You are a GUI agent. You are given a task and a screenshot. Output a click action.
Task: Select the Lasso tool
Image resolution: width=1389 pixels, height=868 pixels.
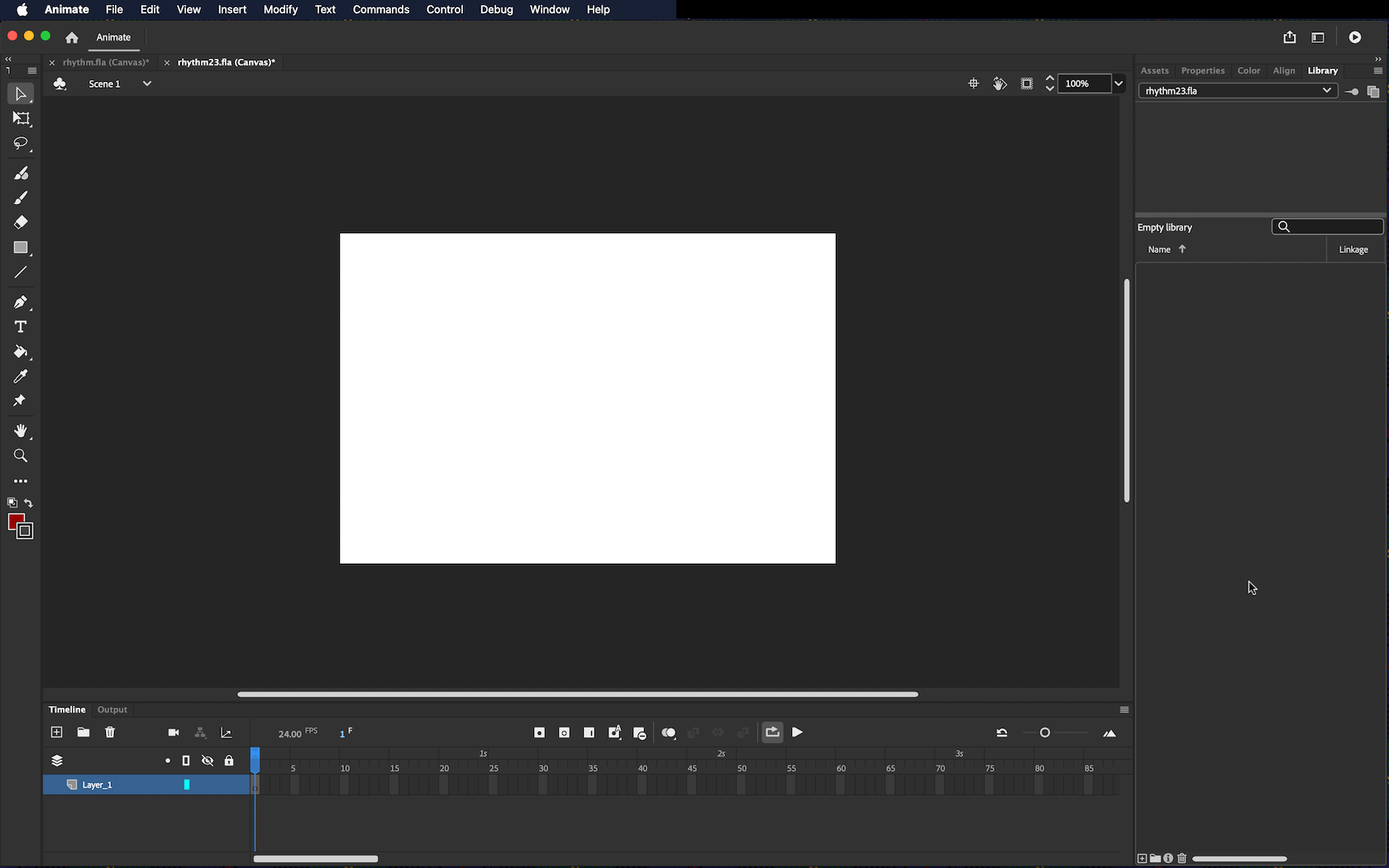coord(21,144)
